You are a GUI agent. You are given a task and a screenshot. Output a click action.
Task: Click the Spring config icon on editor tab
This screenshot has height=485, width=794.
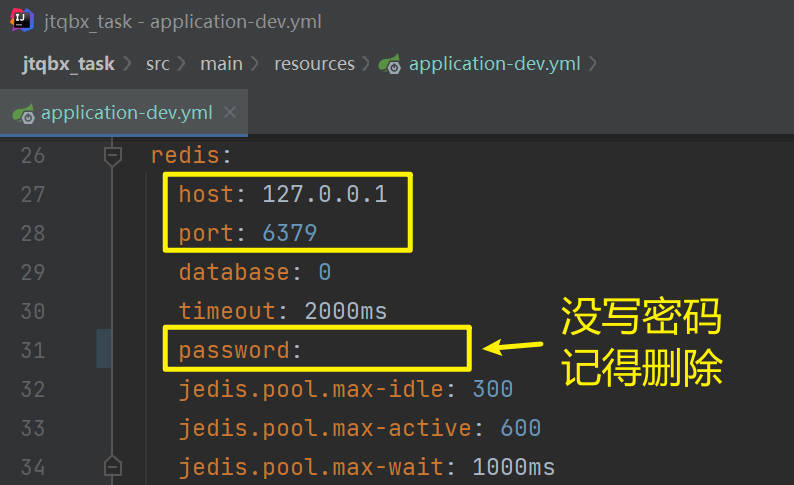[x=23, y=113]
